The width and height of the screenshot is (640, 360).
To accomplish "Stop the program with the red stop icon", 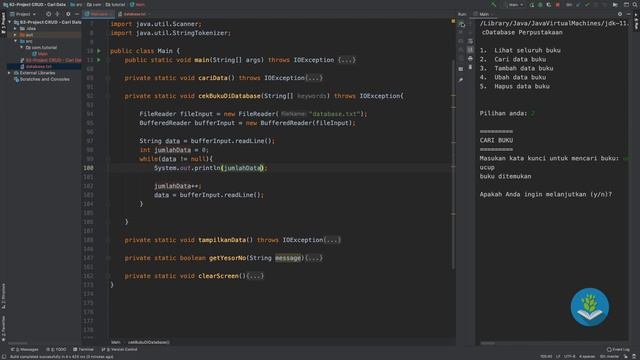I will click(558, 4).
